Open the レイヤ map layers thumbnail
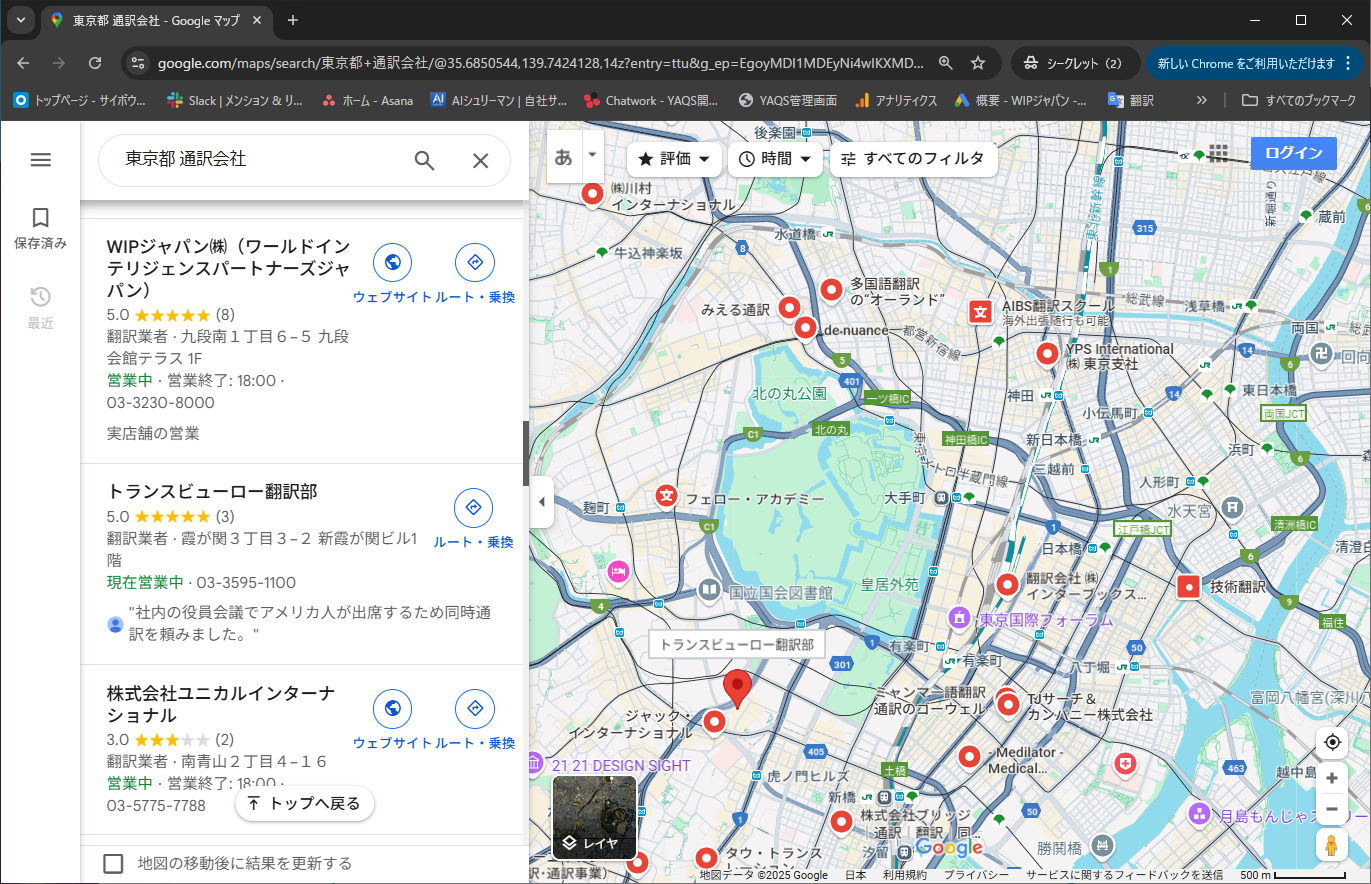The image size is (1371, 884). [594, 818]
